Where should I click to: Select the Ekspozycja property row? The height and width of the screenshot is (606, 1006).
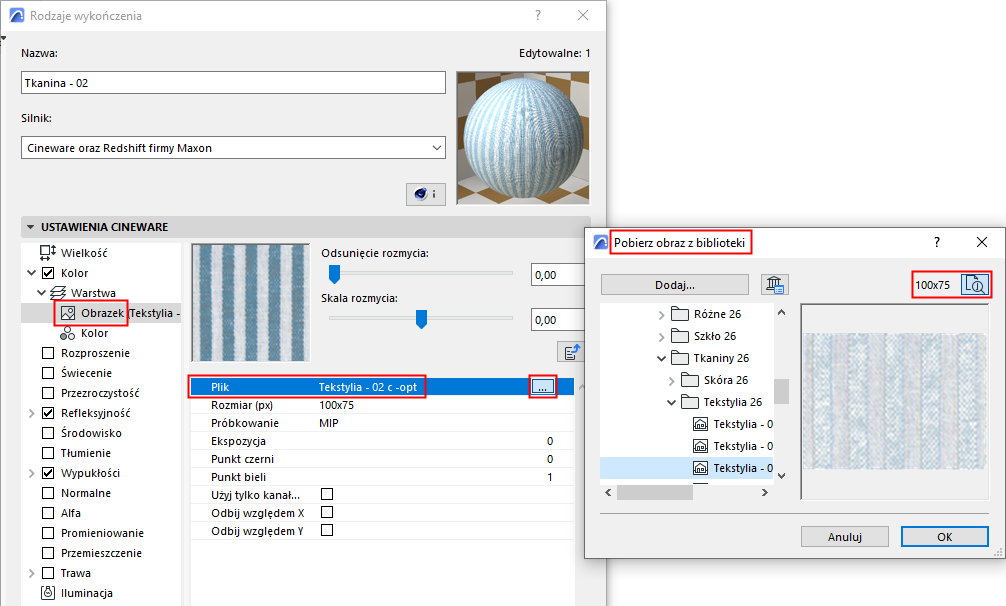(382, 441)
